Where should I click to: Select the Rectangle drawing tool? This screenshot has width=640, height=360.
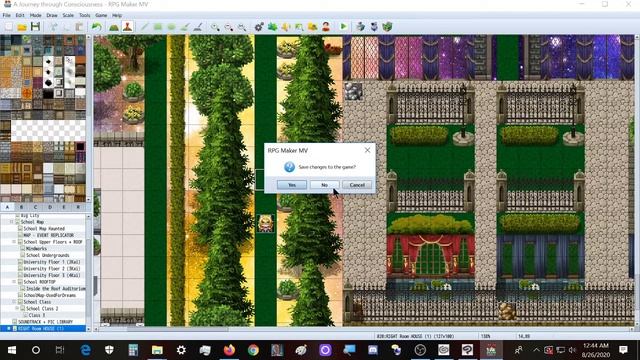coord(158,27)
